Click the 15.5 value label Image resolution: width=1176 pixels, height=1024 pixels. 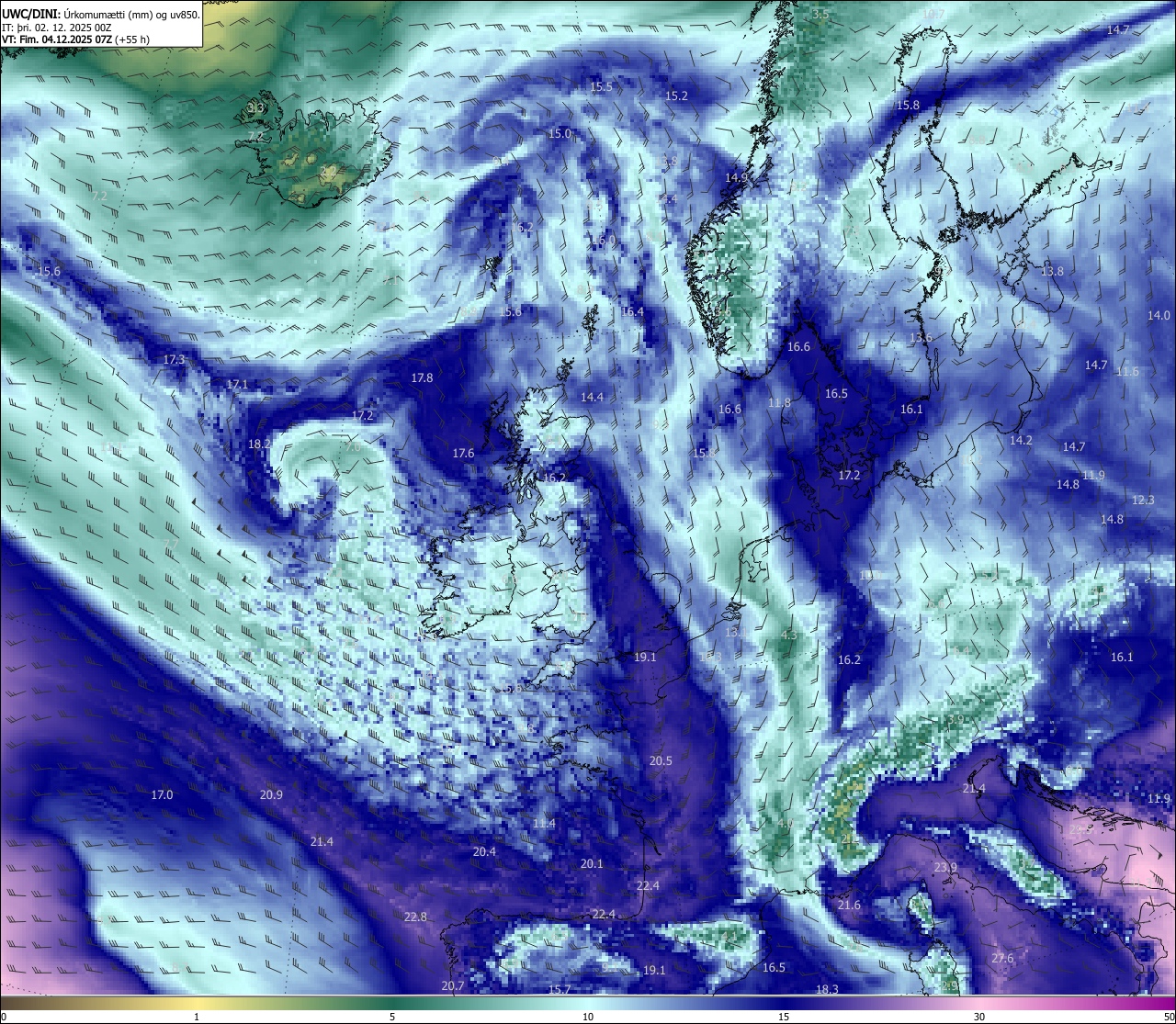click(601, 87)
